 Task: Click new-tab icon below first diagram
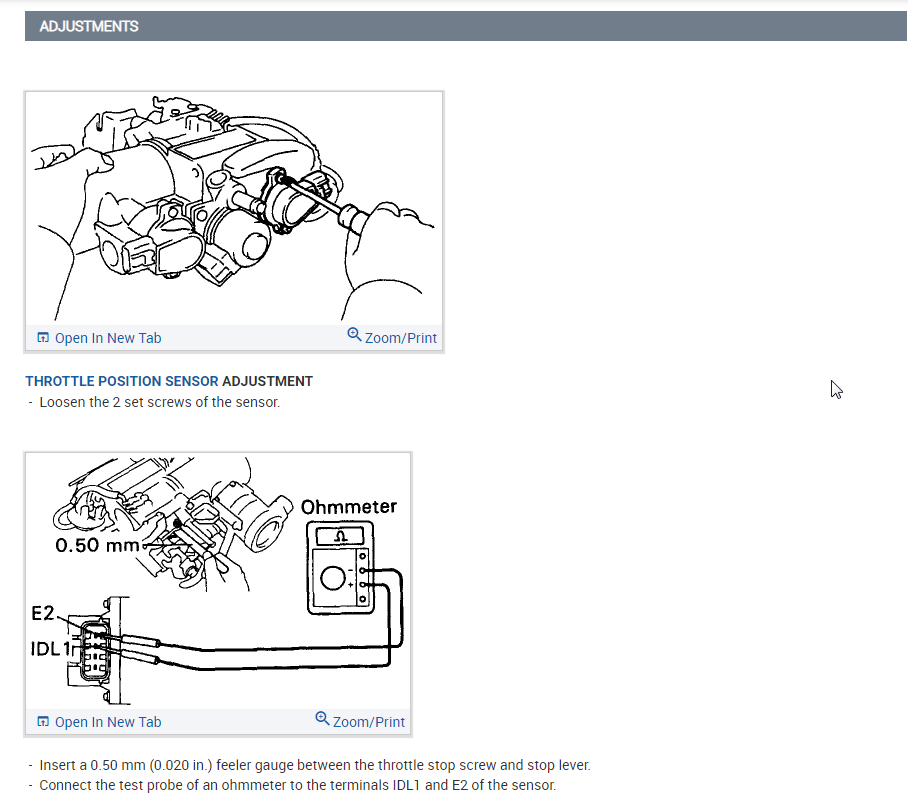coord(43,338)
